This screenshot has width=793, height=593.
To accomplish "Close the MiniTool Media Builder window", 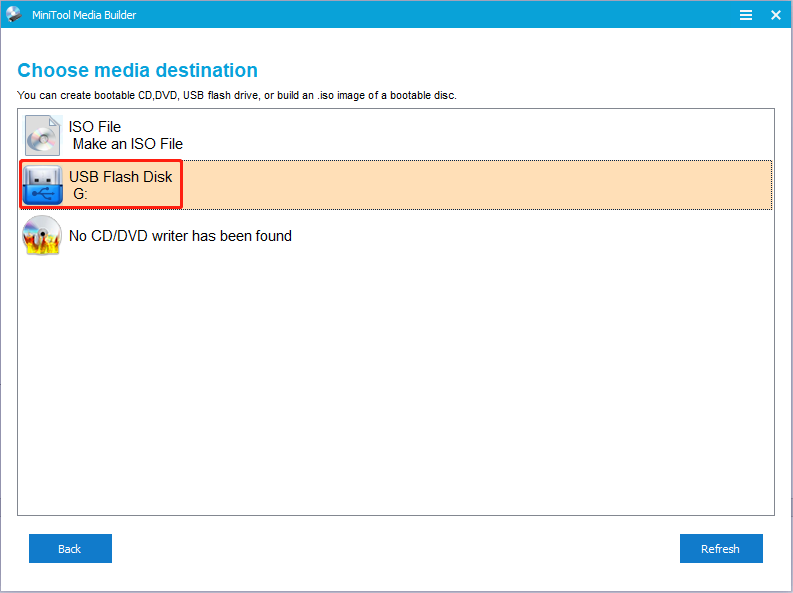I will click(776, 15).
